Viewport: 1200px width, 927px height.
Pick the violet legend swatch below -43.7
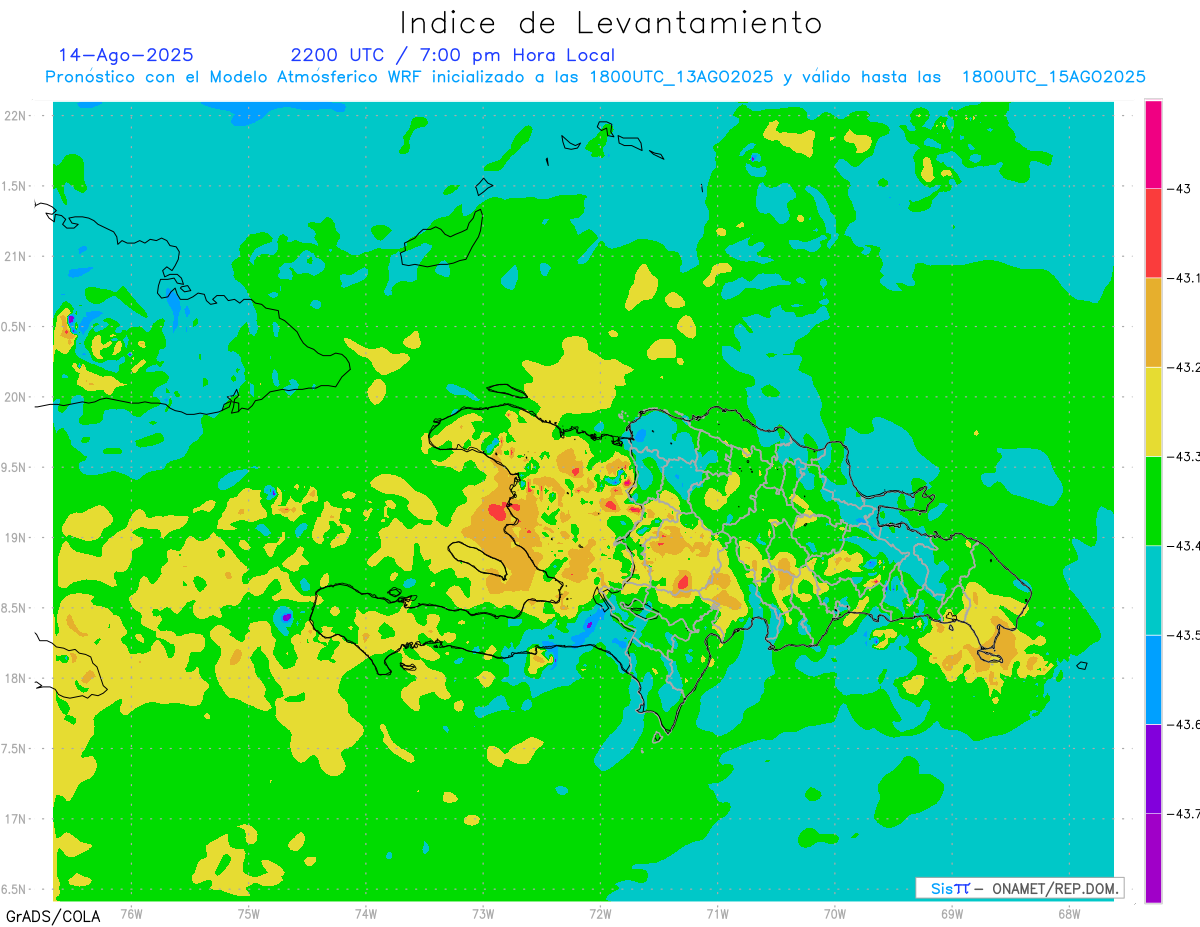point(1153,858)
